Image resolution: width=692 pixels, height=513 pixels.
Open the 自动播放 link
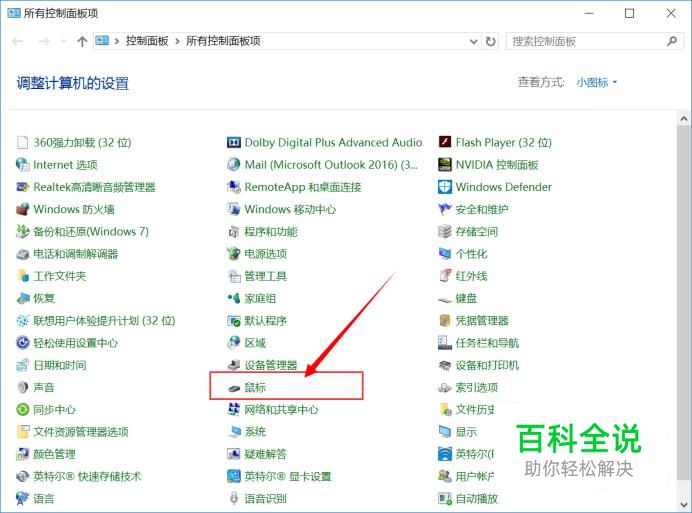[477, 499]
